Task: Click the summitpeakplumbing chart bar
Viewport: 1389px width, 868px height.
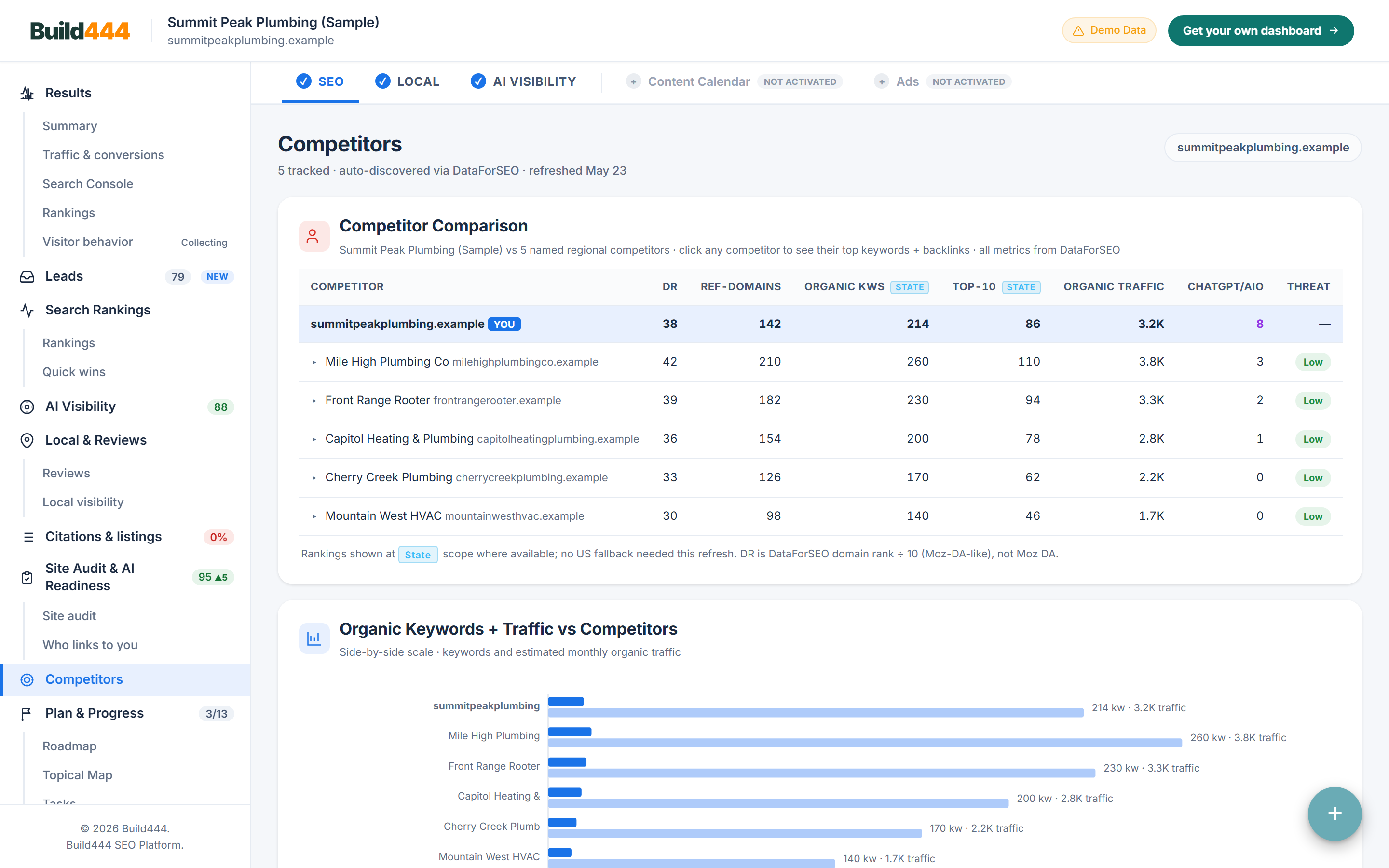Action: click(x=816, y=708)
